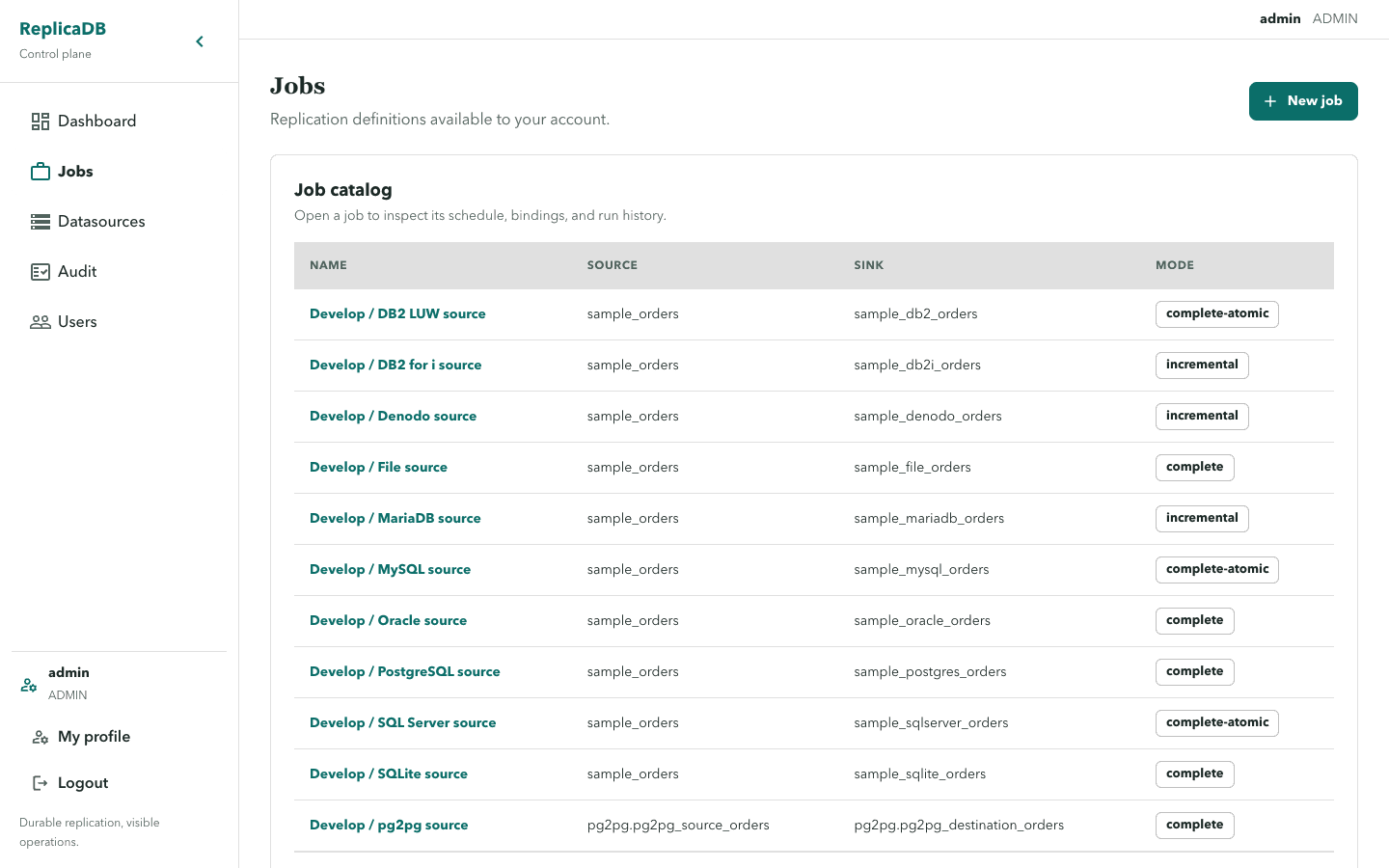
Task: Open Develop / Oracle source job
Action: click(388, 621)
